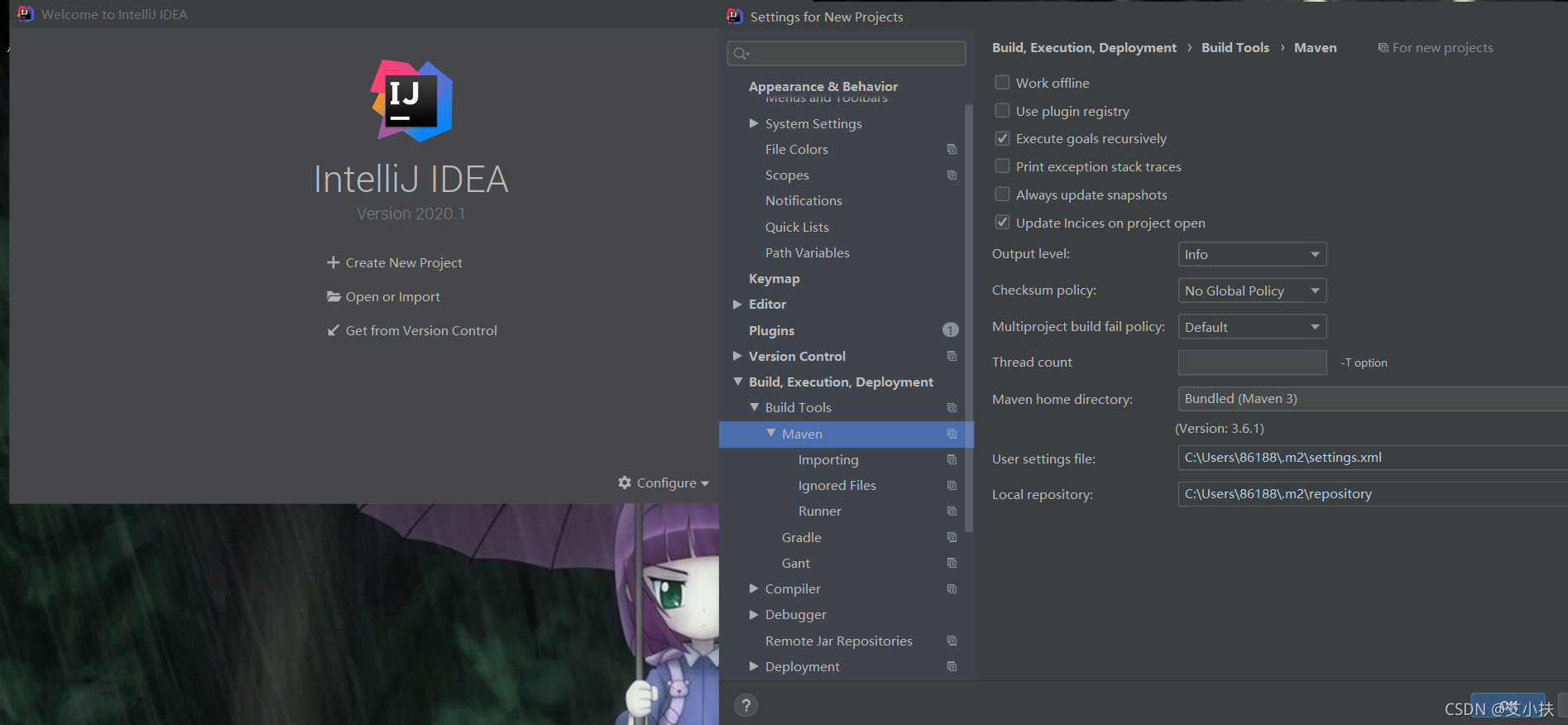Enable Print exception stack traces

coord(1002,166)
